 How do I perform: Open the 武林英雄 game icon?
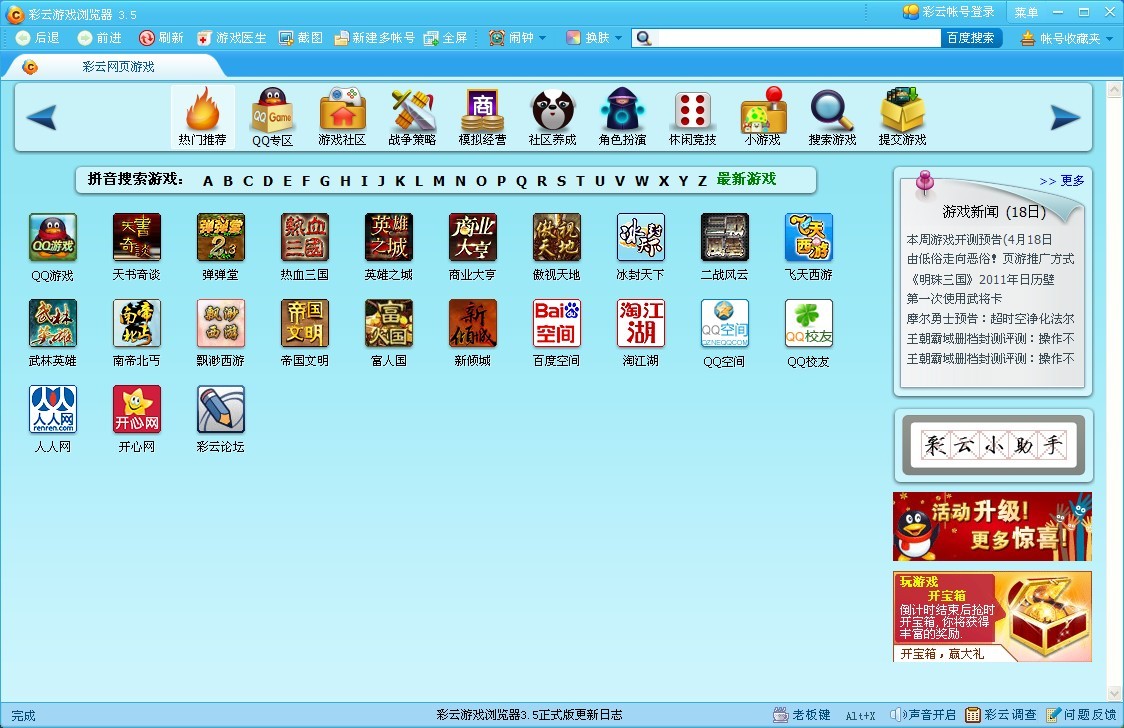[52, 323]
